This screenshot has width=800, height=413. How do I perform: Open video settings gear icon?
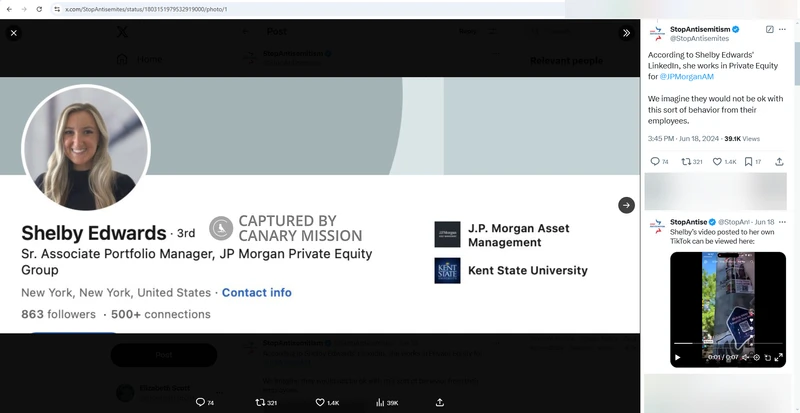[757, 357]
